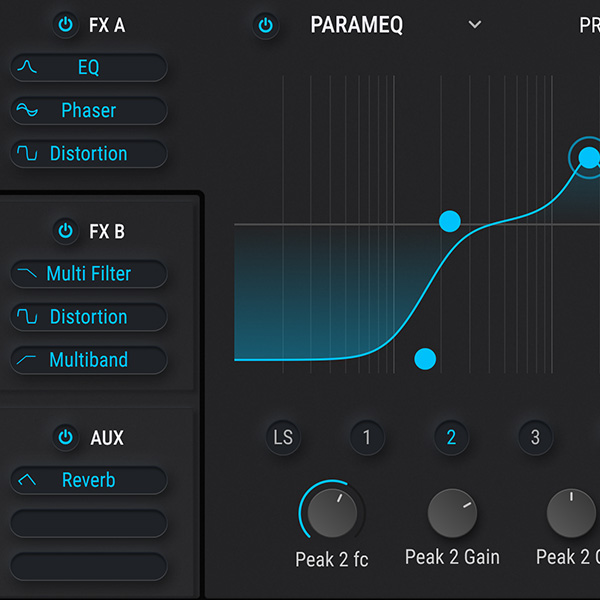
Task: Toggle the PARAMEQ power button
Action: click(265, 25)
